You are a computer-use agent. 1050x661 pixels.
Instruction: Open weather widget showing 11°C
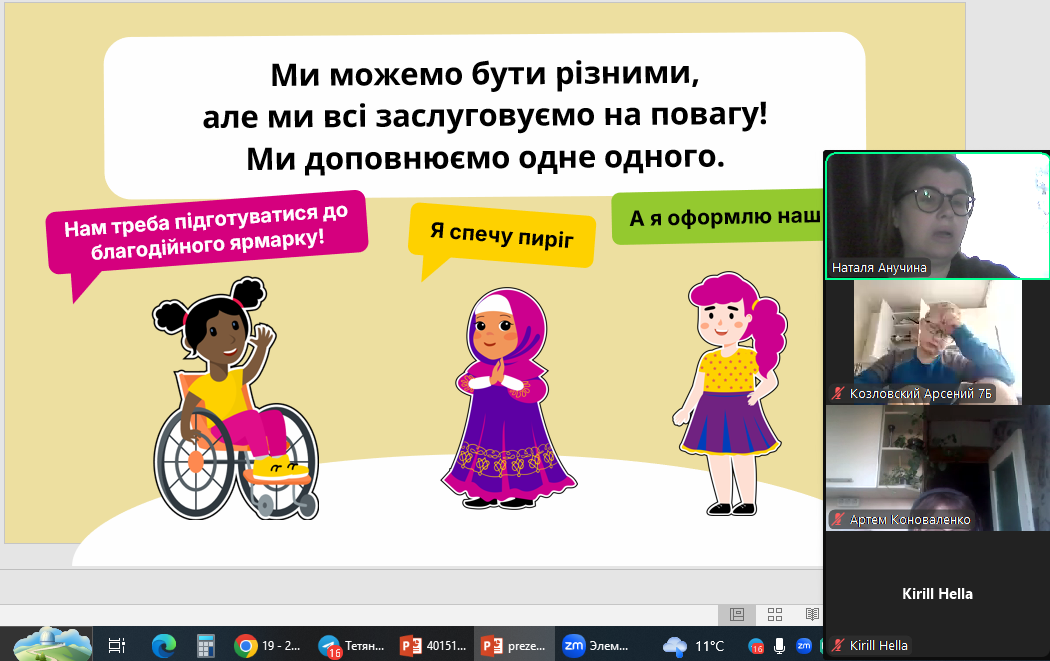694,646
